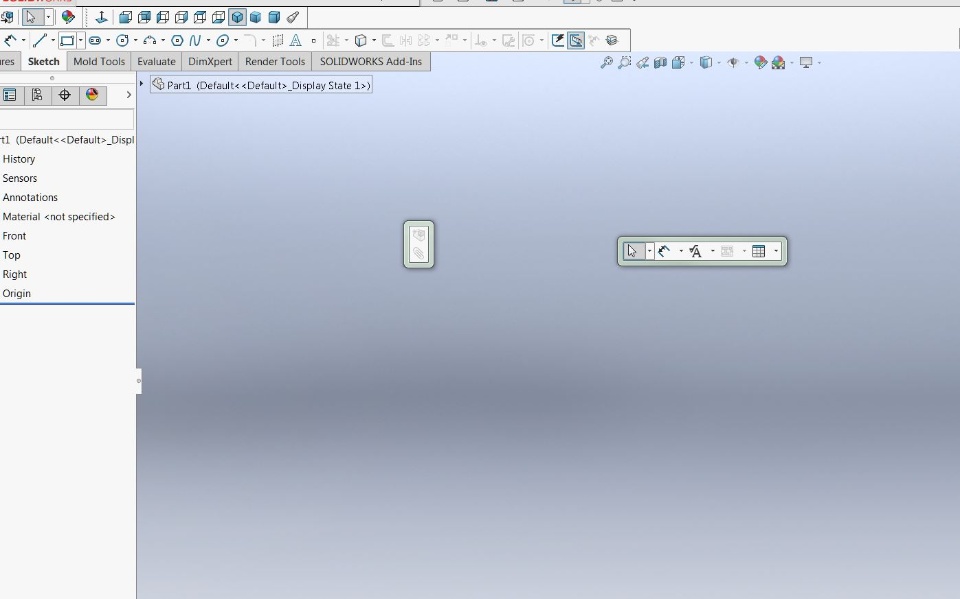Switch to Dimetric view cube icon
This screenshot has height=599, width=960.
click(x=274, y=17)
